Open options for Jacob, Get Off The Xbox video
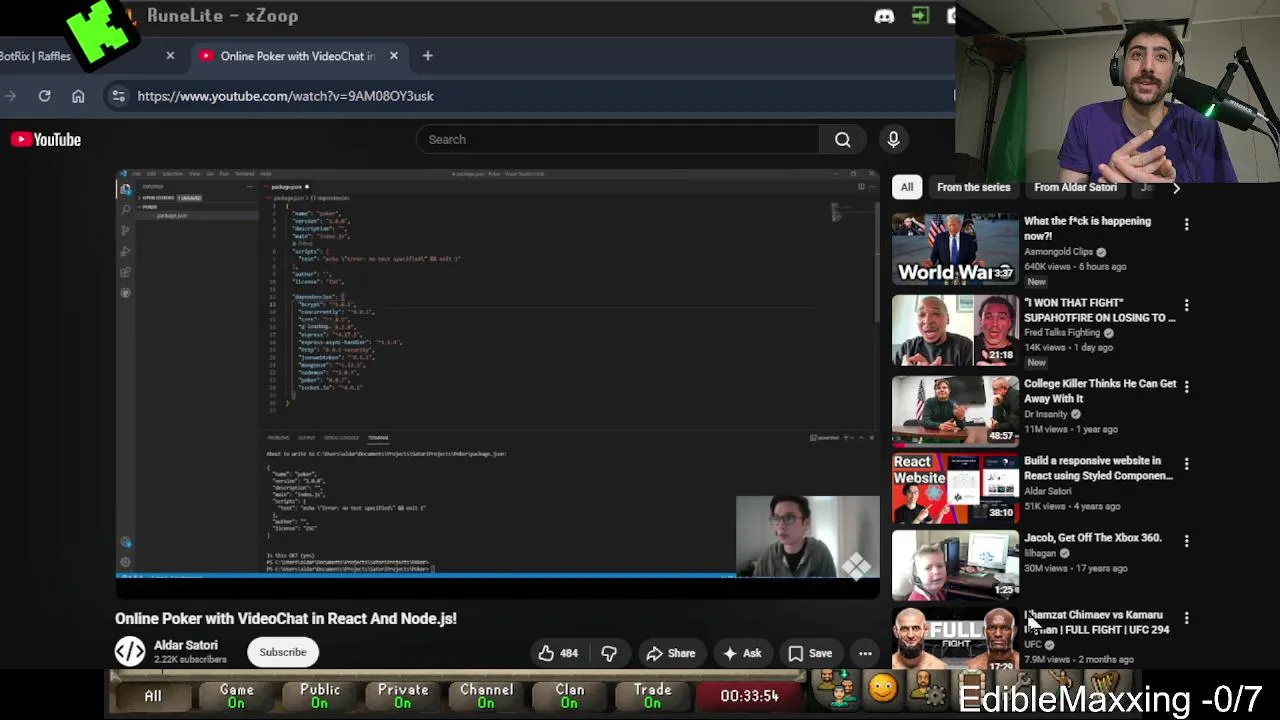The width and height of the screenshot is (1280, 720). [1186, 541]
